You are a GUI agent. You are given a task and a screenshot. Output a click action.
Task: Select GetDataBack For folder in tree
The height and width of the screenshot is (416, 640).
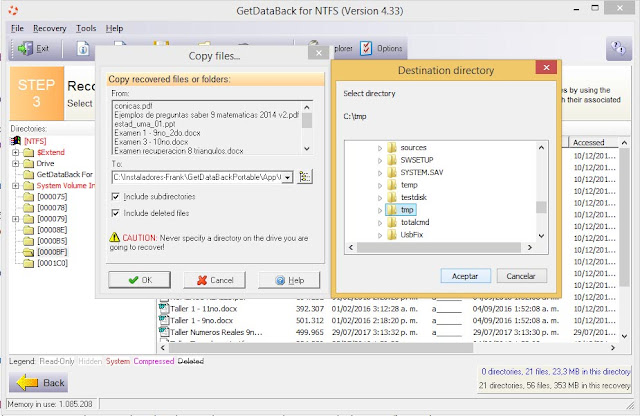coord(64,174)
